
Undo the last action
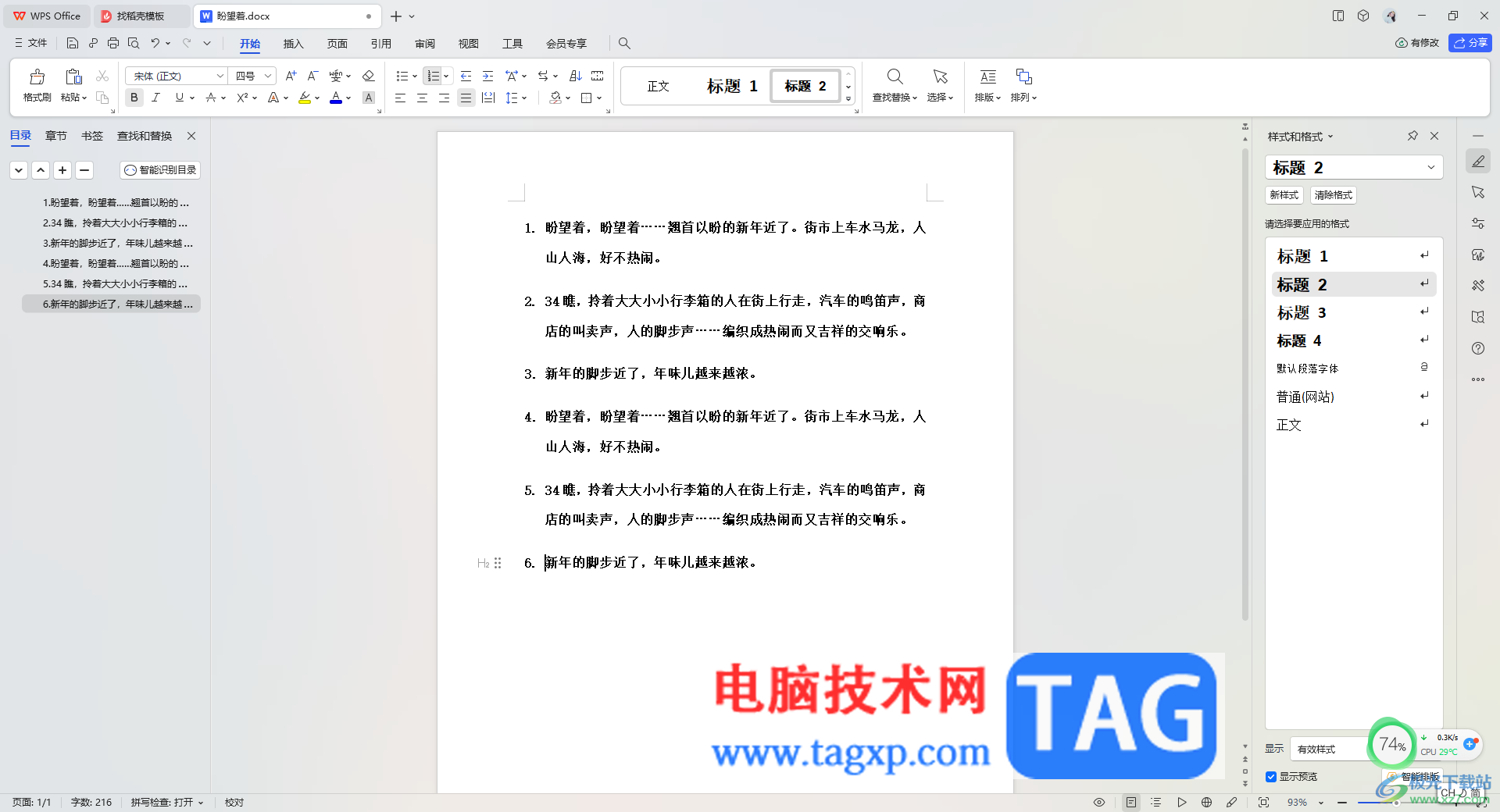coord(155,43)
